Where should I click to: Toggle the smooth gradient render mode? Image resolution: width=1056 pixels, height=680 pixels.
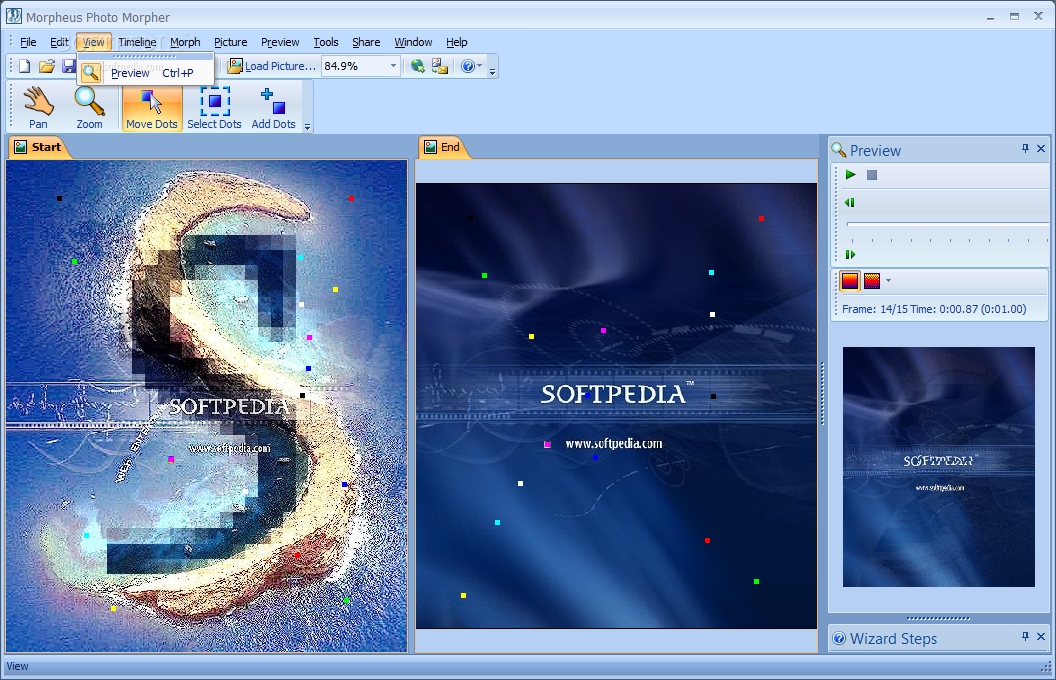[850, 281]
